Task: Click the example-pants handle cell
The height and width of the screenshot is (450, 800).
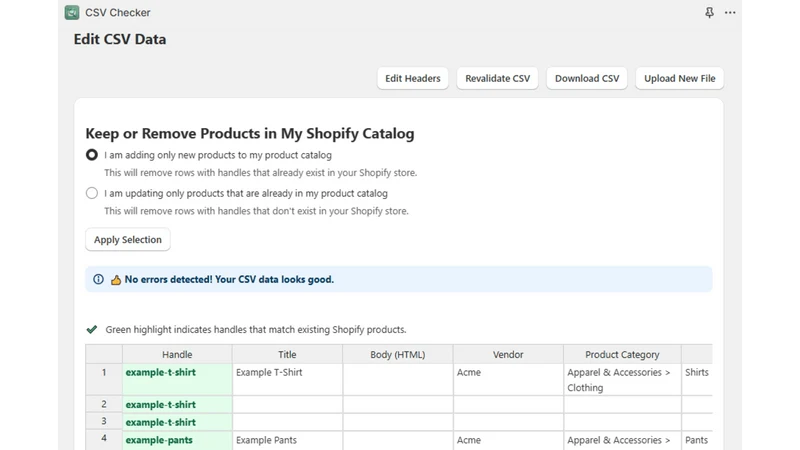Action: point(177,440)
